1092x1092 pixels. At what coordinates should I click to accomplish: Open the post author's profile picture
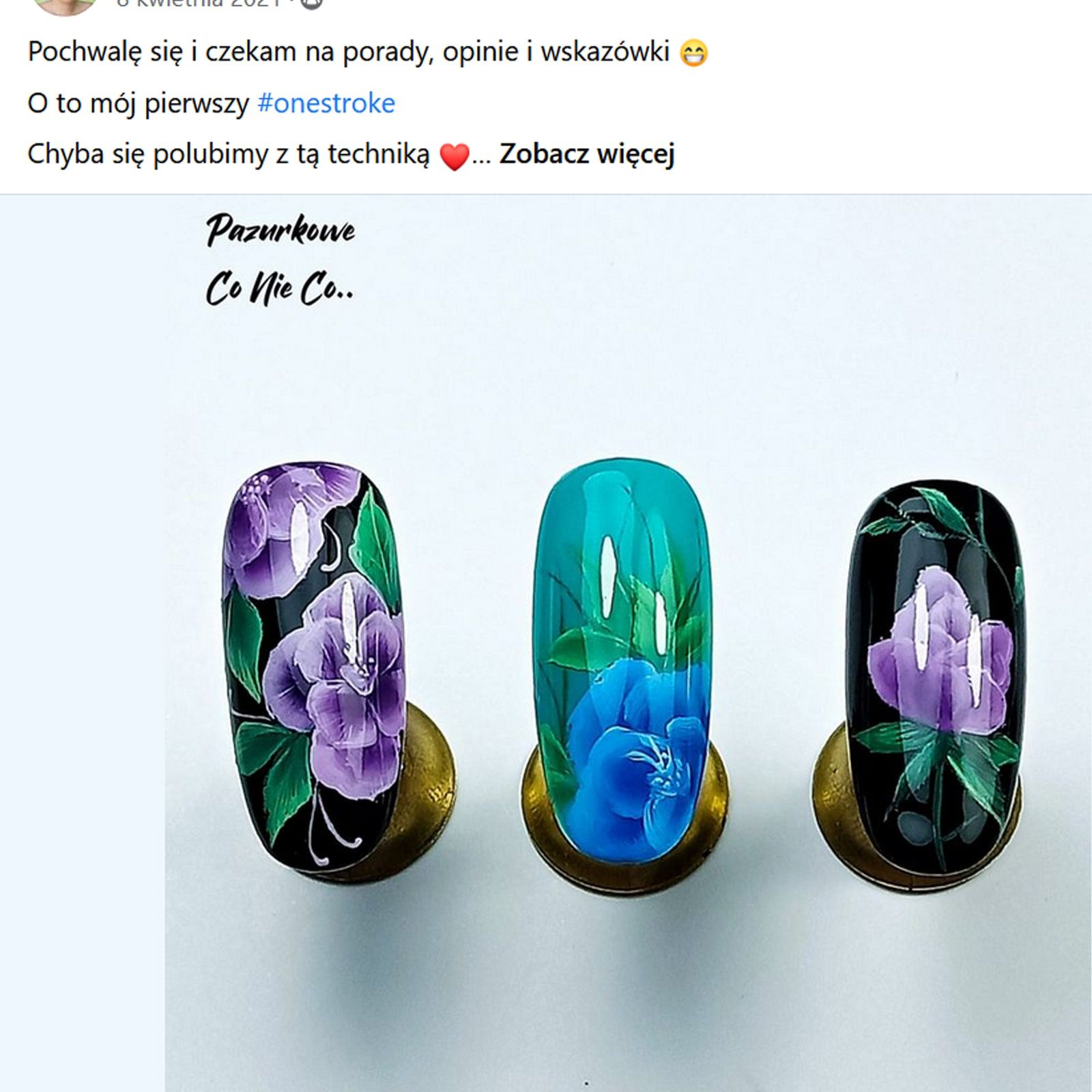click(x=66, y=5)
